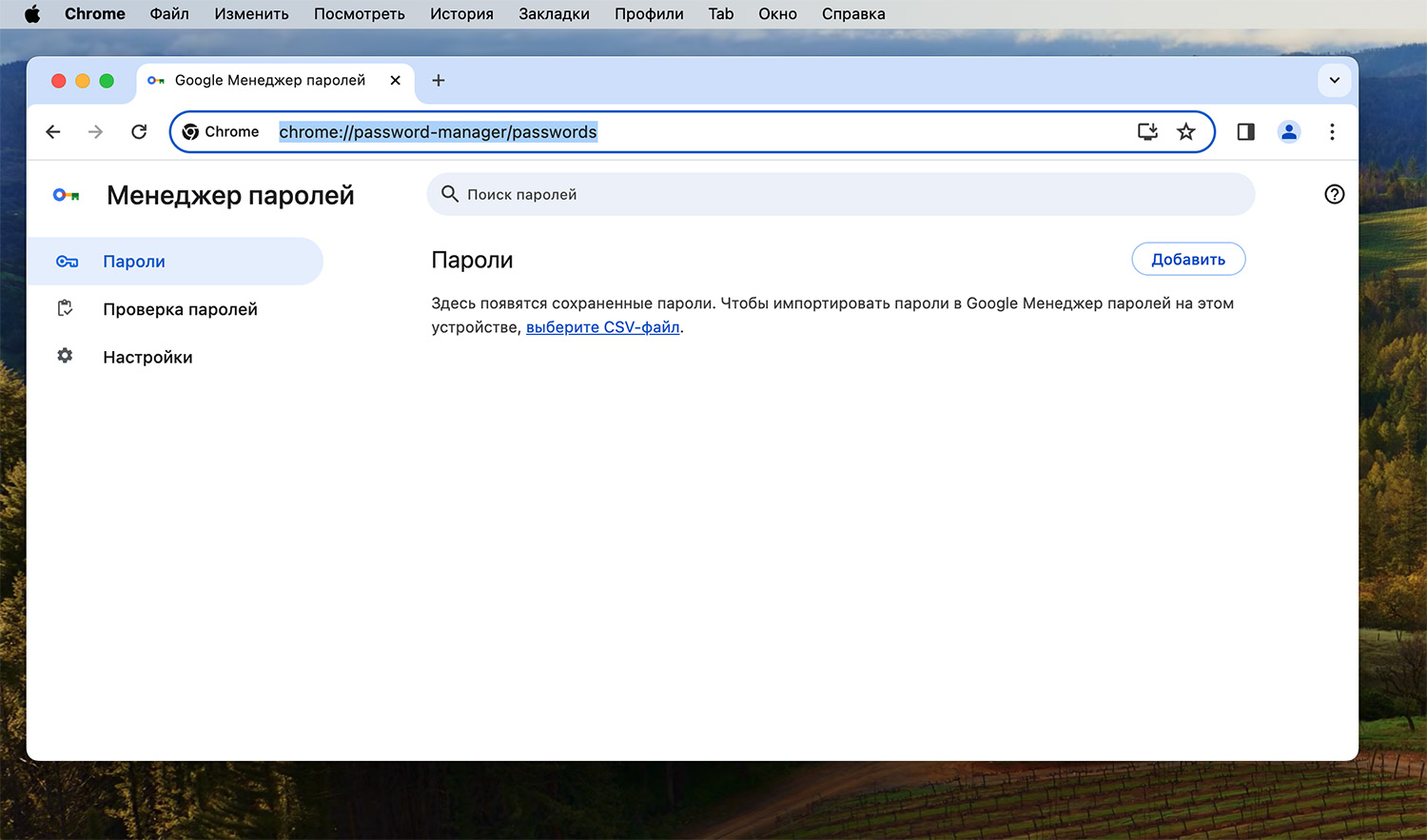Viewport: 1427px width, 840px height.
Task: Focus the Поиск паролей search field
Action: click(x=841, y=194)
